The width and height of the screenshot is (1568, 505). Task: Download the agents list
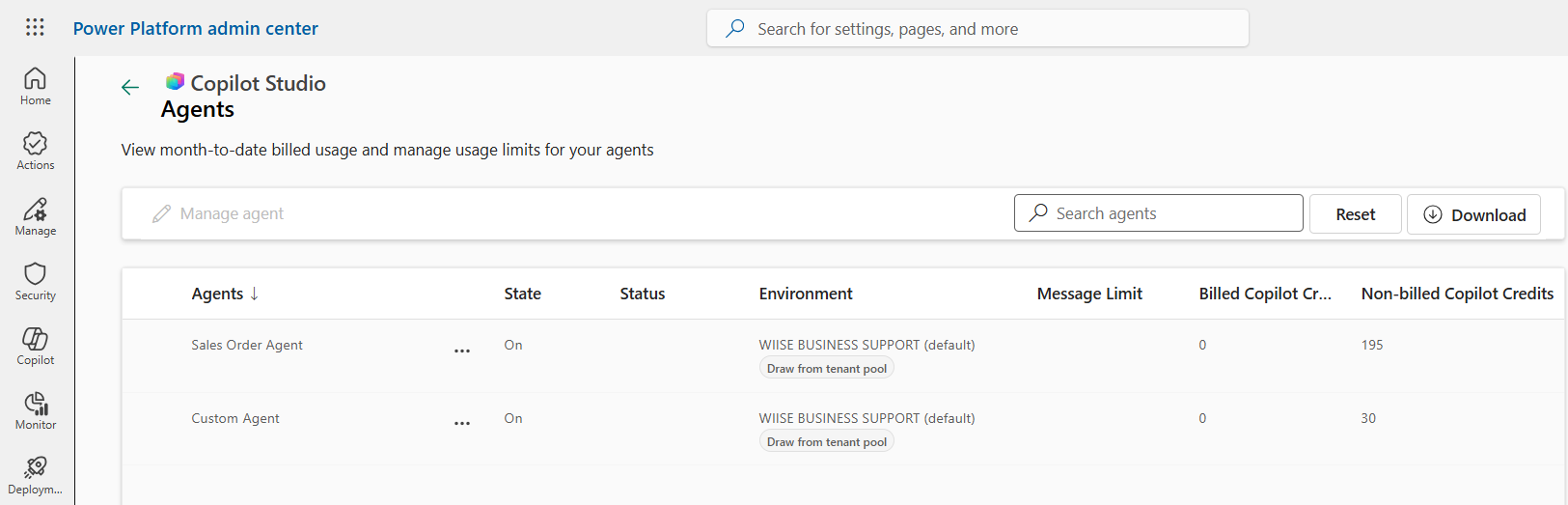click(x=1473, y=214)
